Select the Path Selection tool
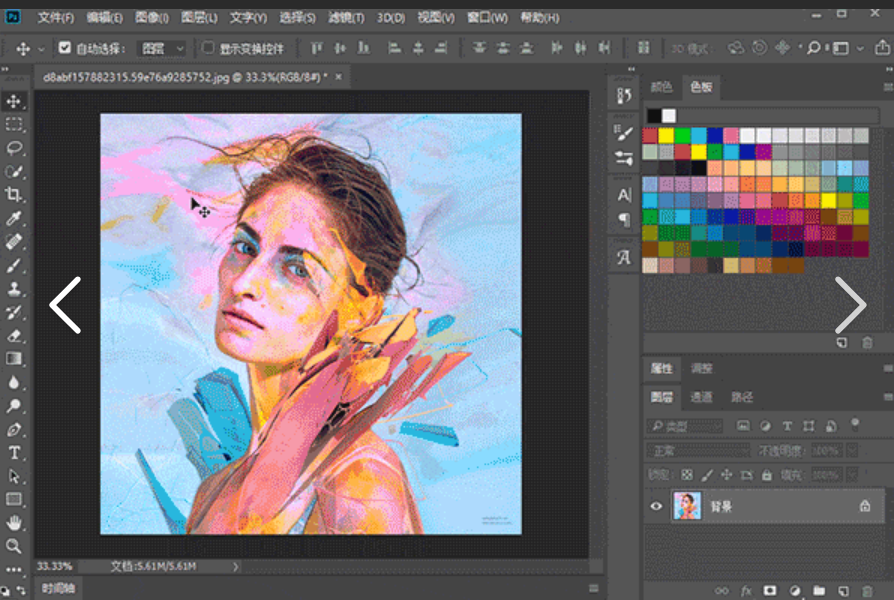 [x=14, y=476]
